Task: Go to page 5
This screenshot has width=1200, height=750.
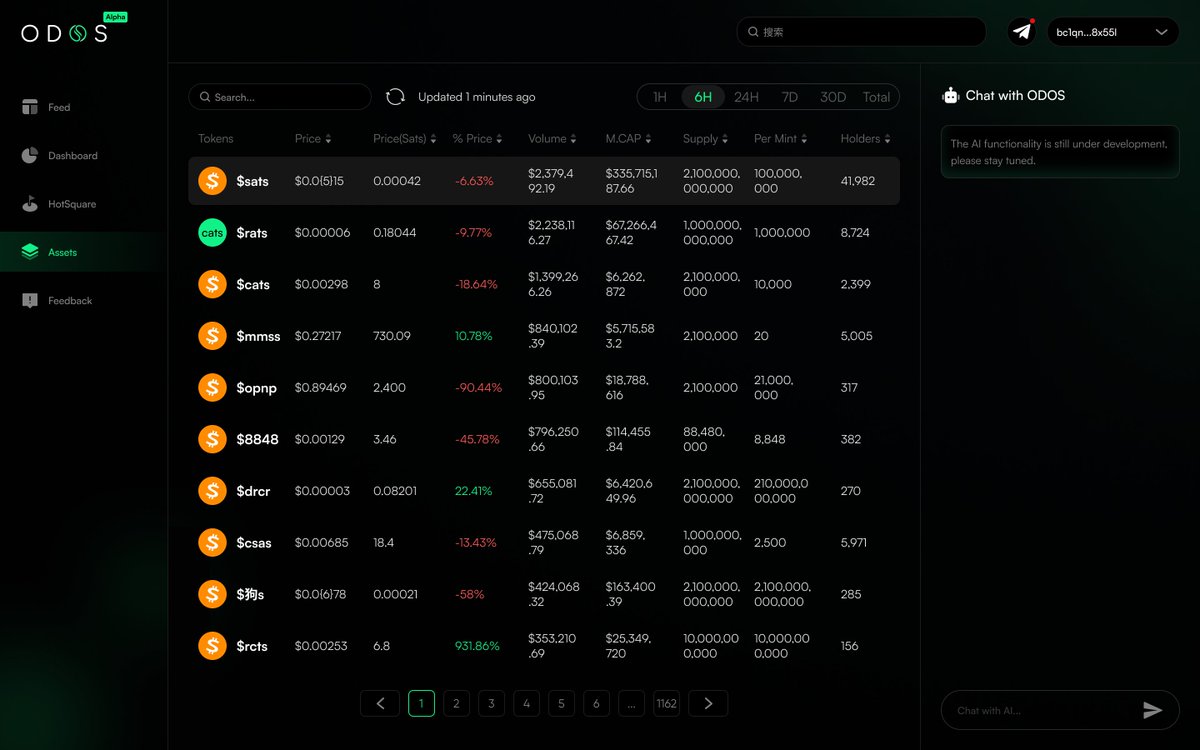Action: tap(561, 703)
